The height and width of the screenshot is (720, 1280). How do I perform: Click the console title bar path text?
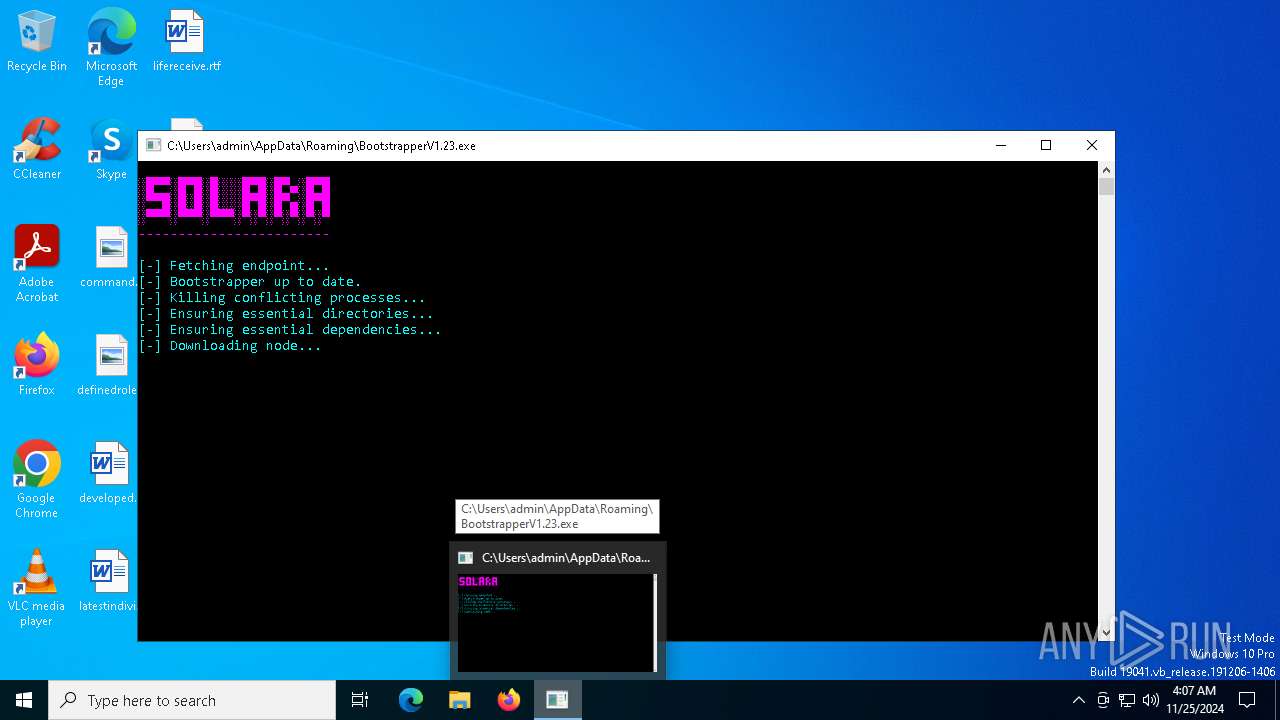pyautogui.click(x=321, y=146)
